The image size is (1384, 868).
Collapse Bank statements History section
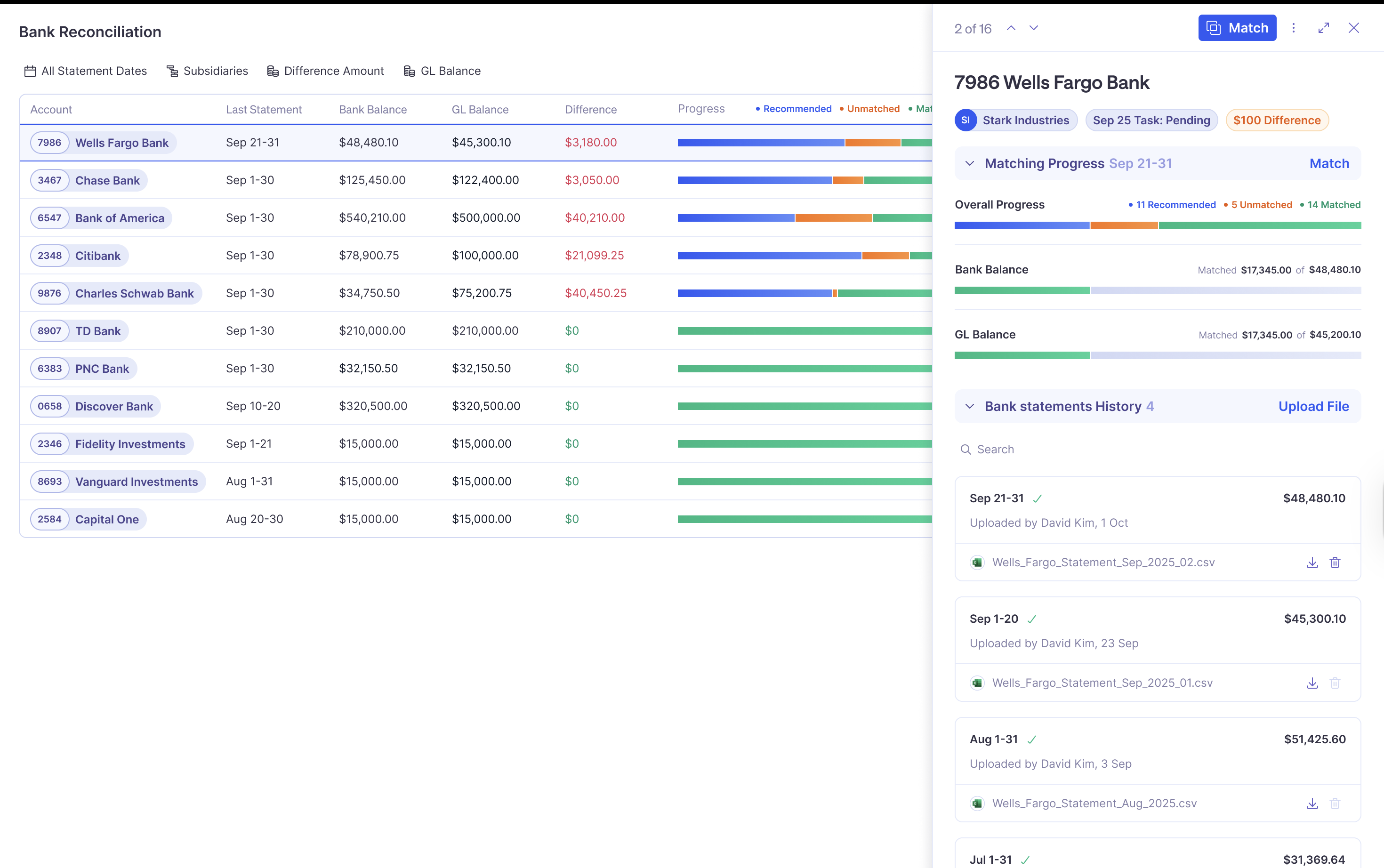point(970,406)
